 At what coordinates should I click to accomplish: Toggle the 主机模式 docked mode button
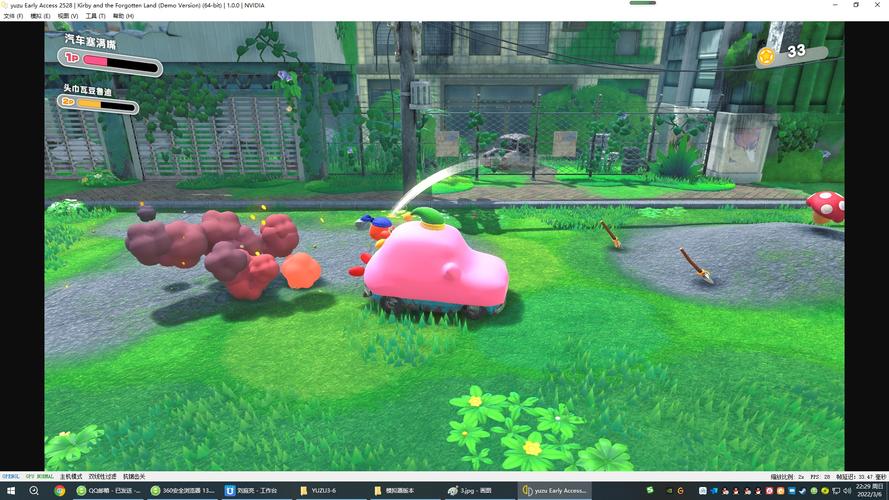click(x=71, y=476)
